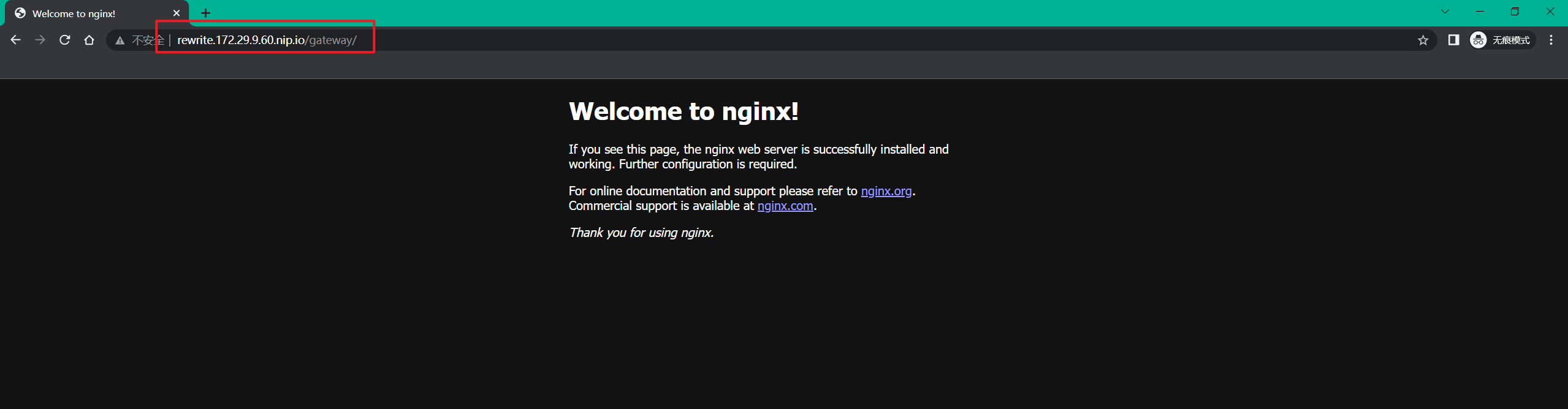Click the incognito mode indicator
This screenshot has width=1568, height=409.
(x=1501, y=40)
